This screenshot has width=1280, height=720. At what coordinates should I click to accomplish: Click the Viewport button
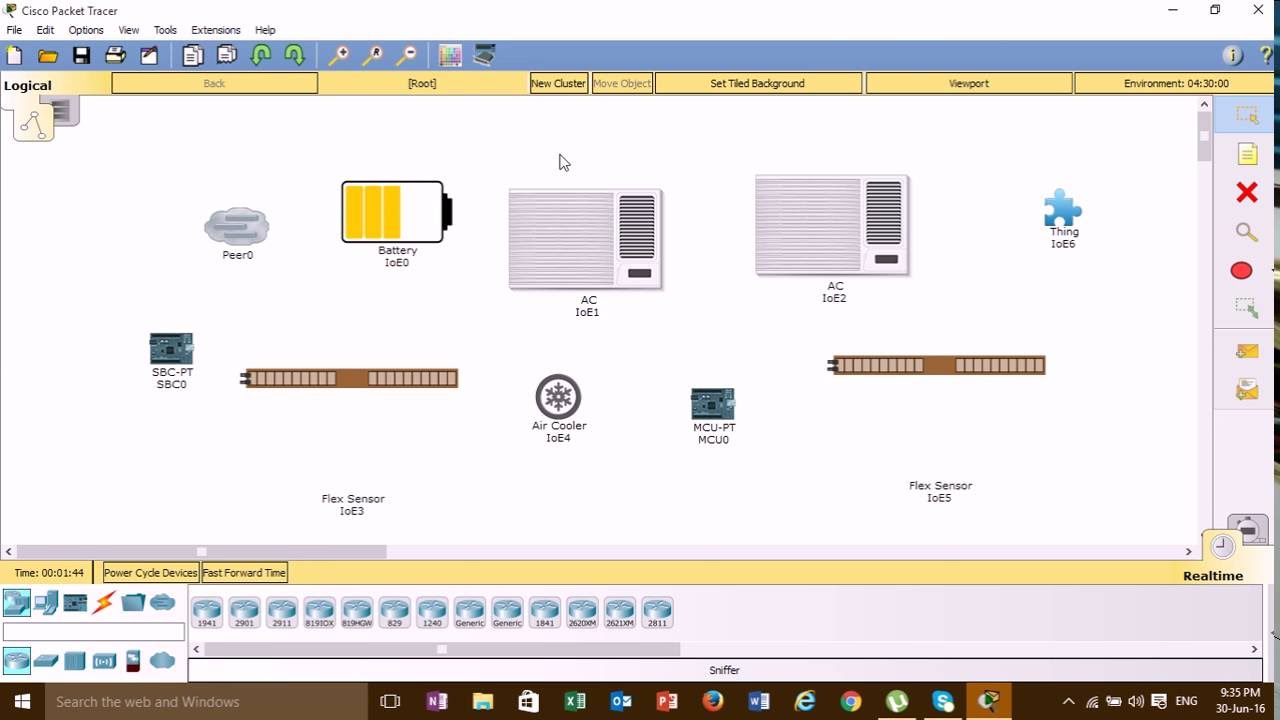coord(968,83)
